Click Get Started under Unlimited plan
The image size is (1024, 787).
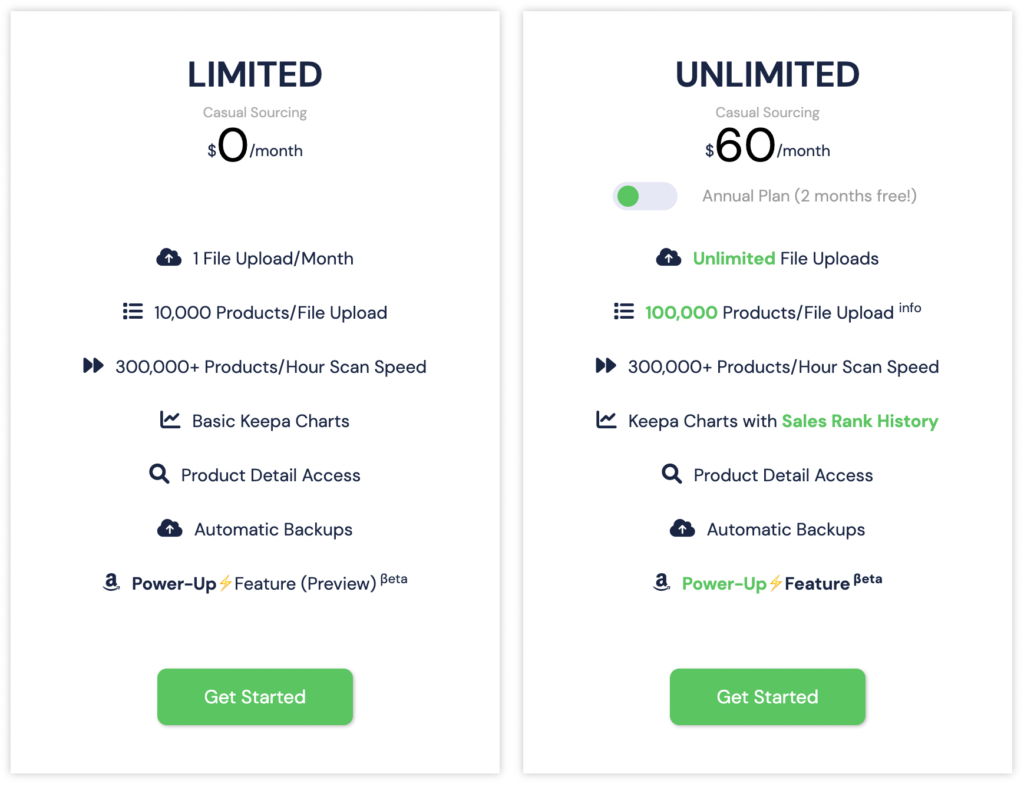pyautogui.click(x=767, y=697)
